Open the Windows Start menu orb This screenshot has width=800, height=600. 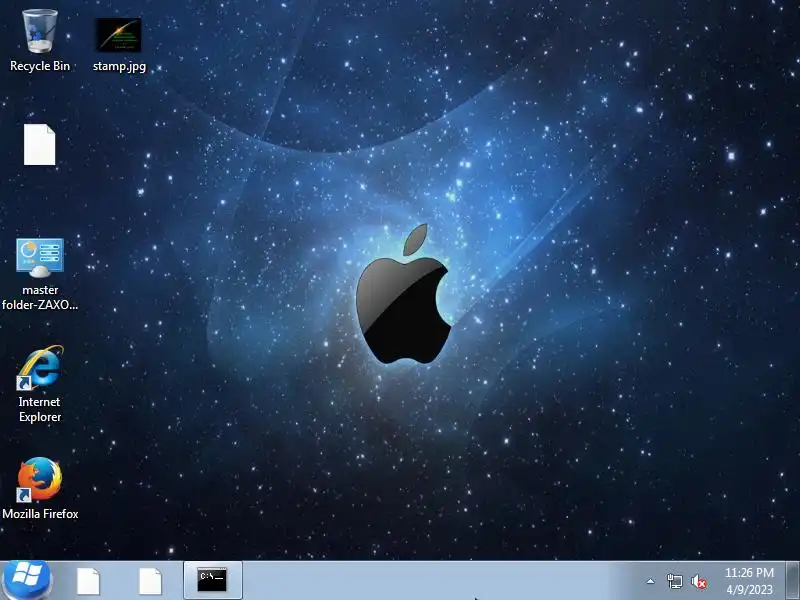tap(27, 581)
